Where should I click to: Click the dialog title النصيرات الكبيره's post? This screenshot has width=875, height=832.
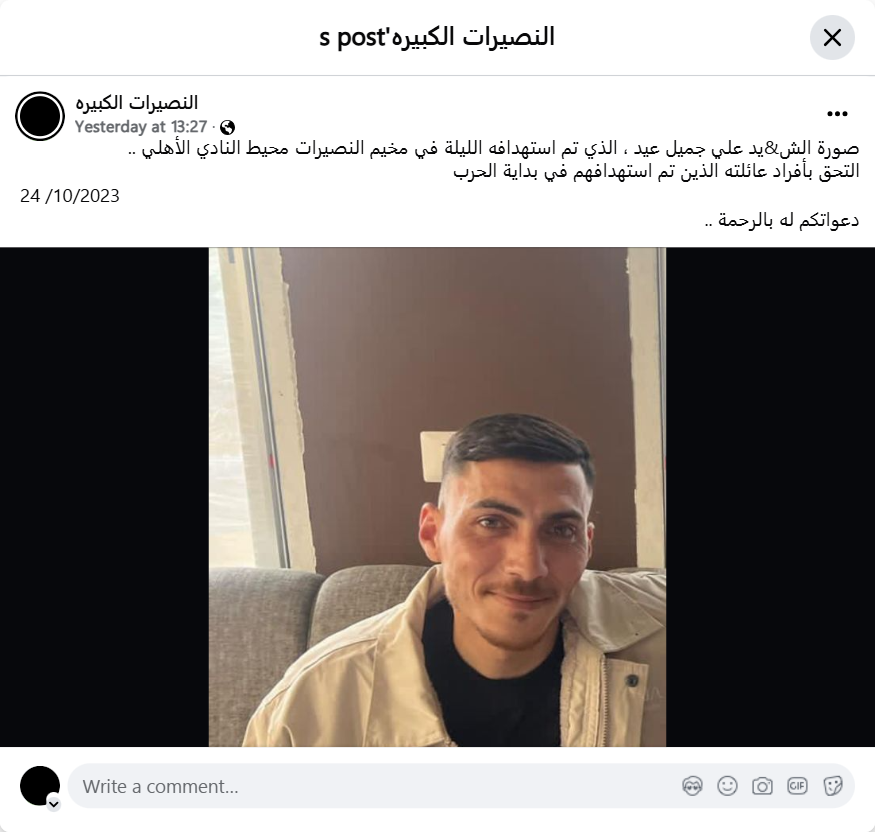437,37
